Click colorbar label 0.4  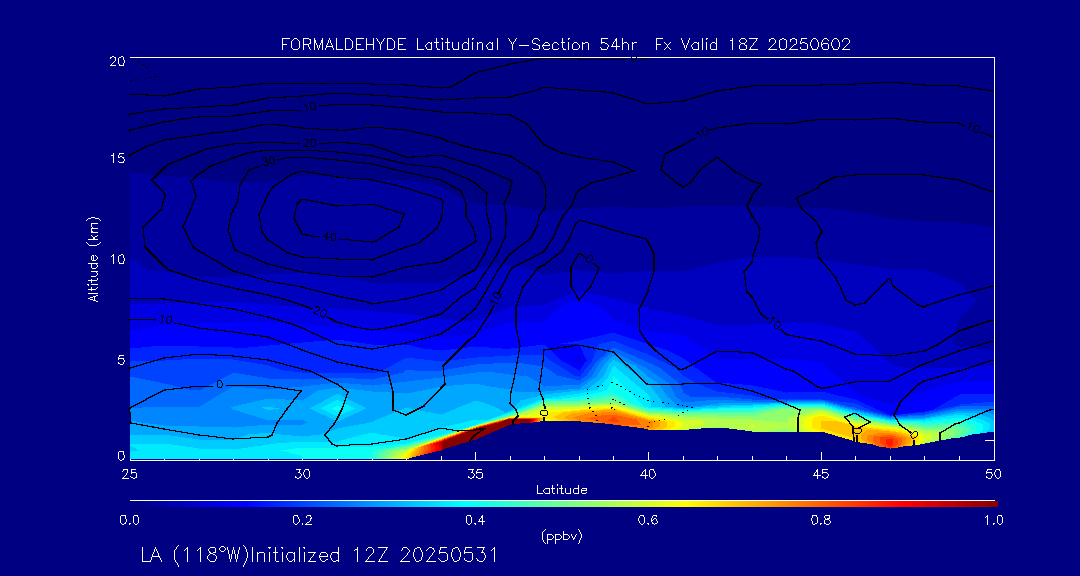(x=475, y=520)
